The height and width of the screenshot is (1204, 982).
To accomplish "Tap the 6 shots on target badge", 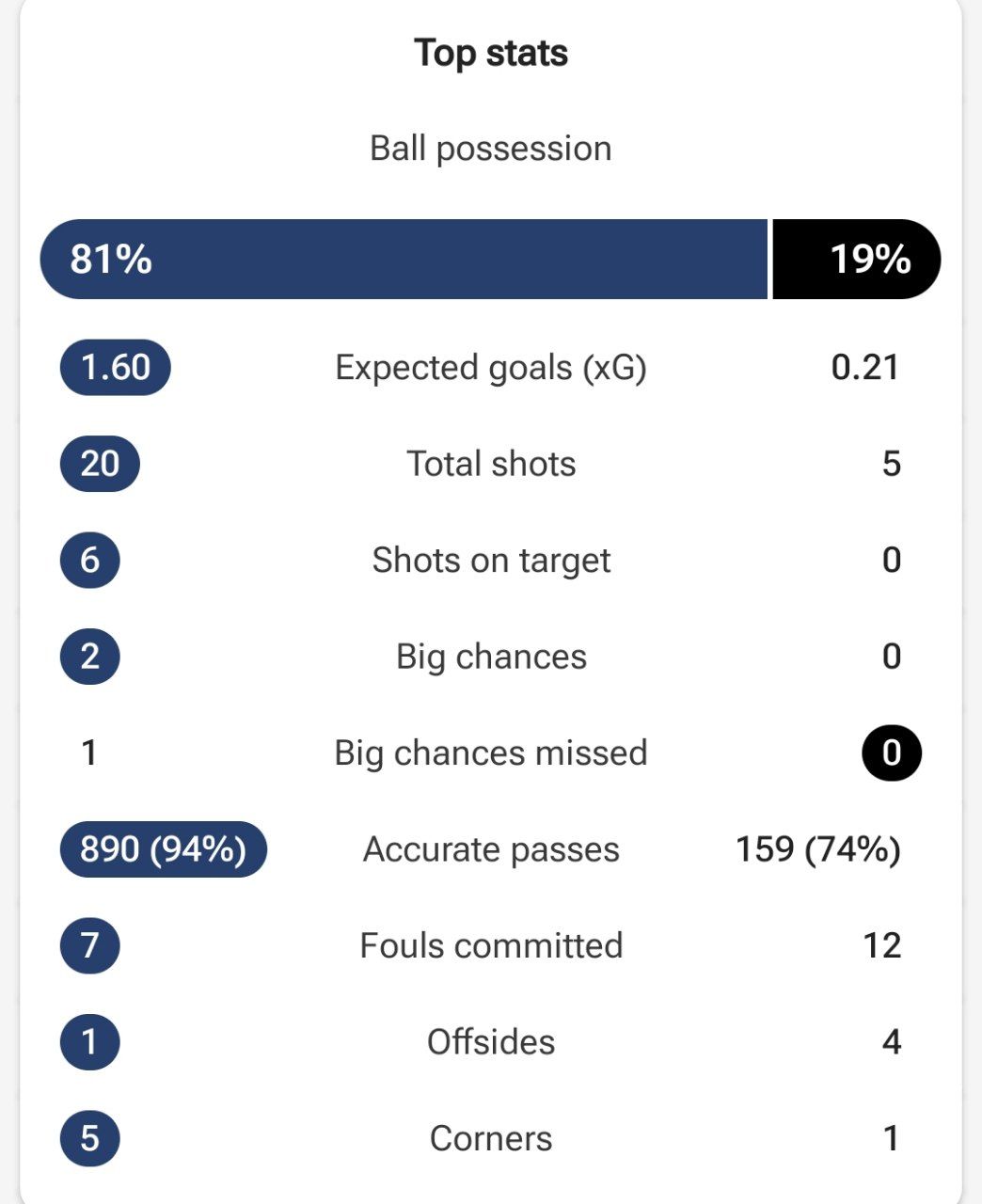I will coord(89,561).
